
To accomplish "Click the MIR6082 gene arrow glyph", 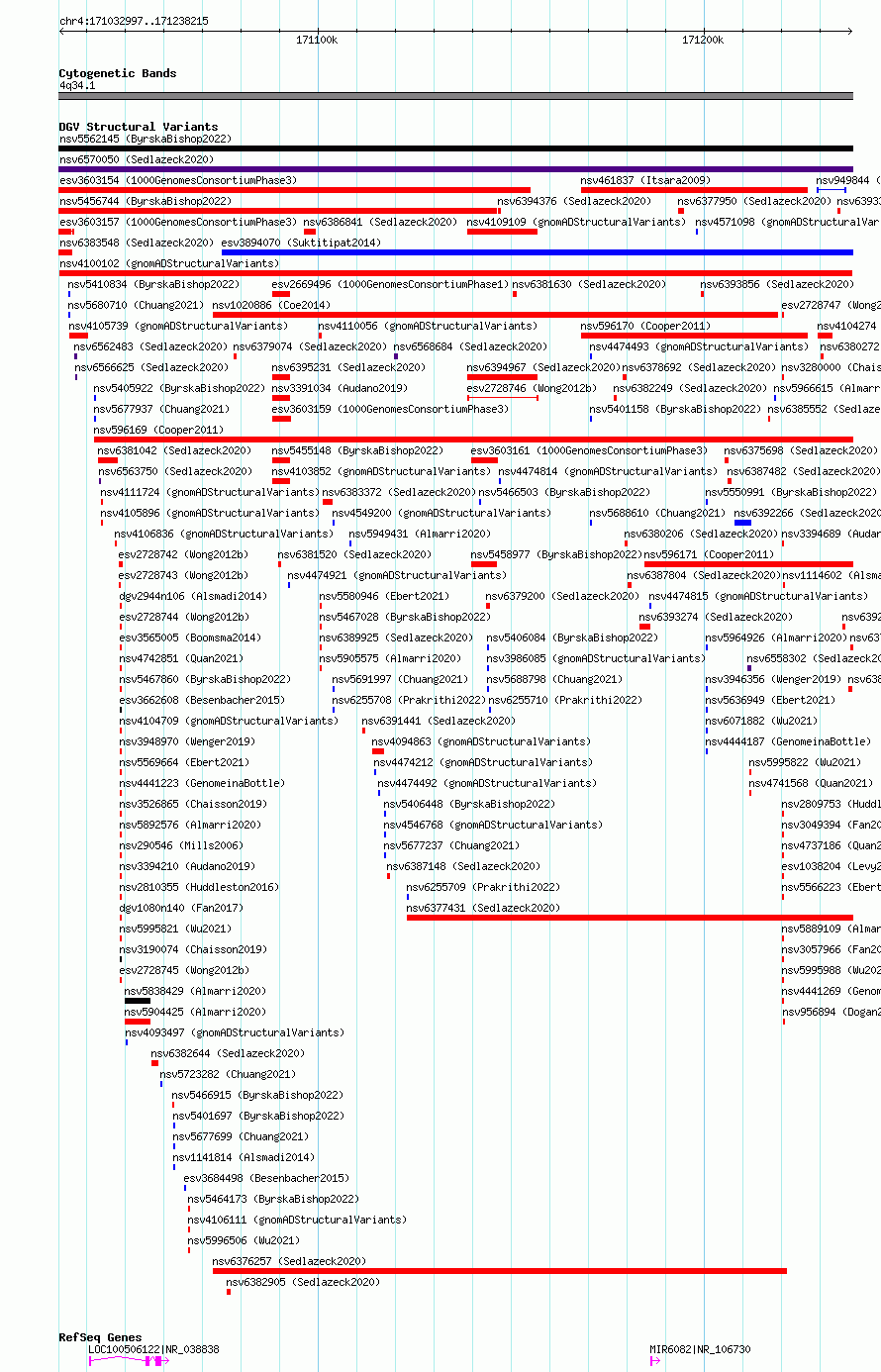I will pyautogui.click(x=654, y=1361).
